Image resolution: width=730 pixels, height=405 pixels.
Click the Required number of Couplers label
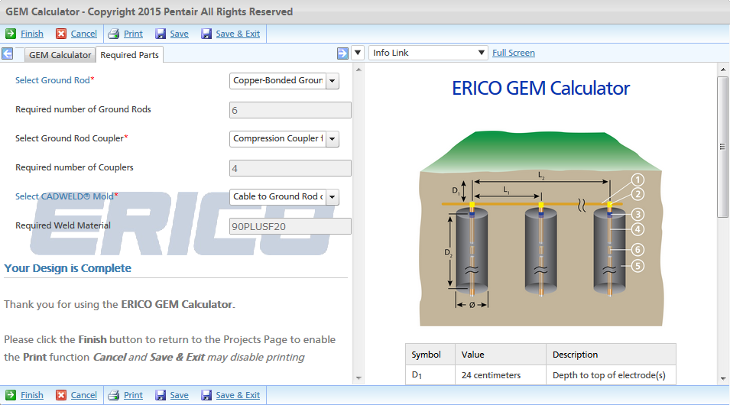tap(74, 167)
